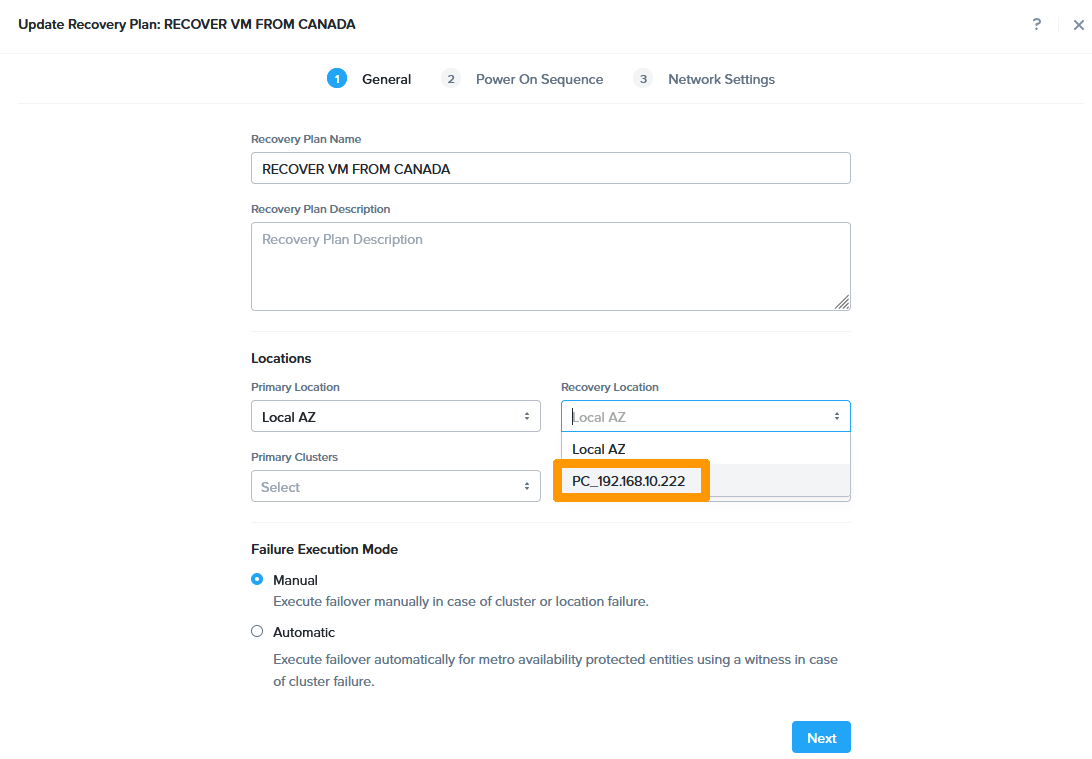Expand the Primary Clusters Select dropdown
This screenshot has width=1092, height=759.
point(395,487)
